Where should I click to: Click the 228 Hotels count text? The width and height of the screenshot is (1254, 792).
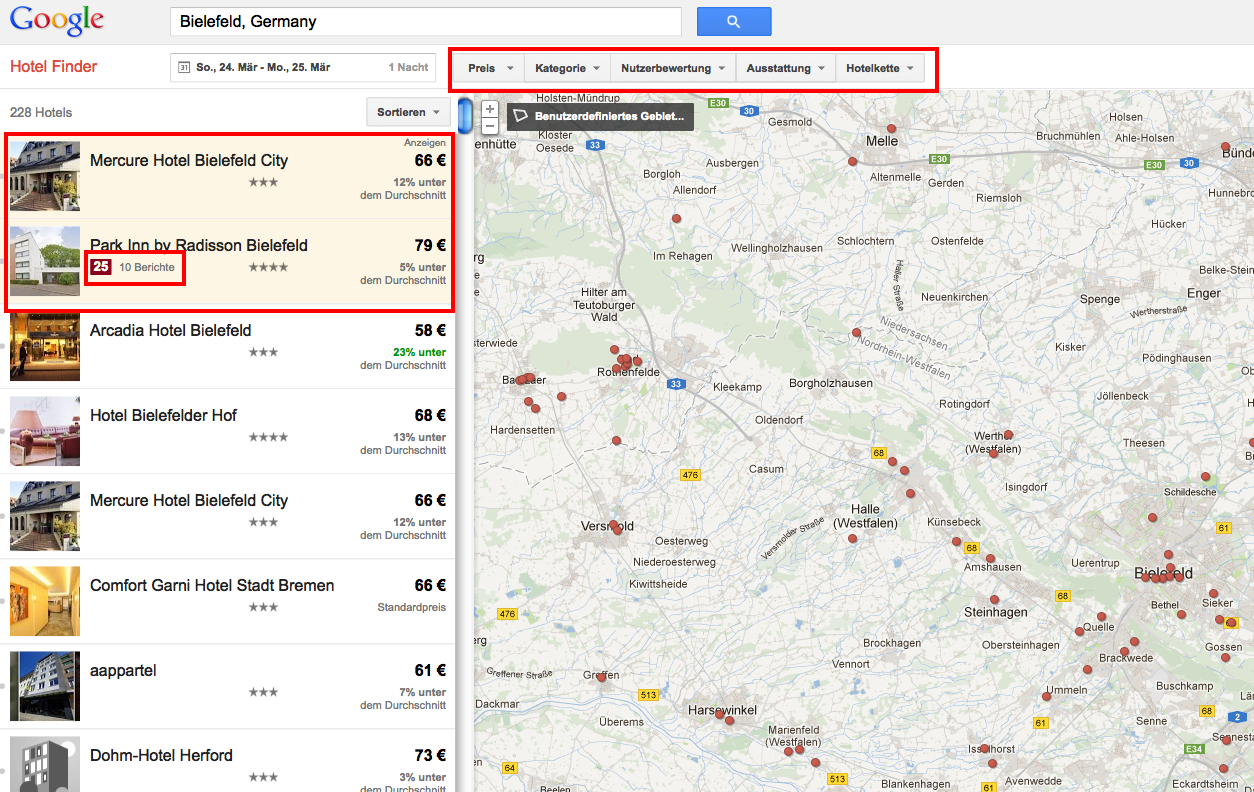pos(41,112)
